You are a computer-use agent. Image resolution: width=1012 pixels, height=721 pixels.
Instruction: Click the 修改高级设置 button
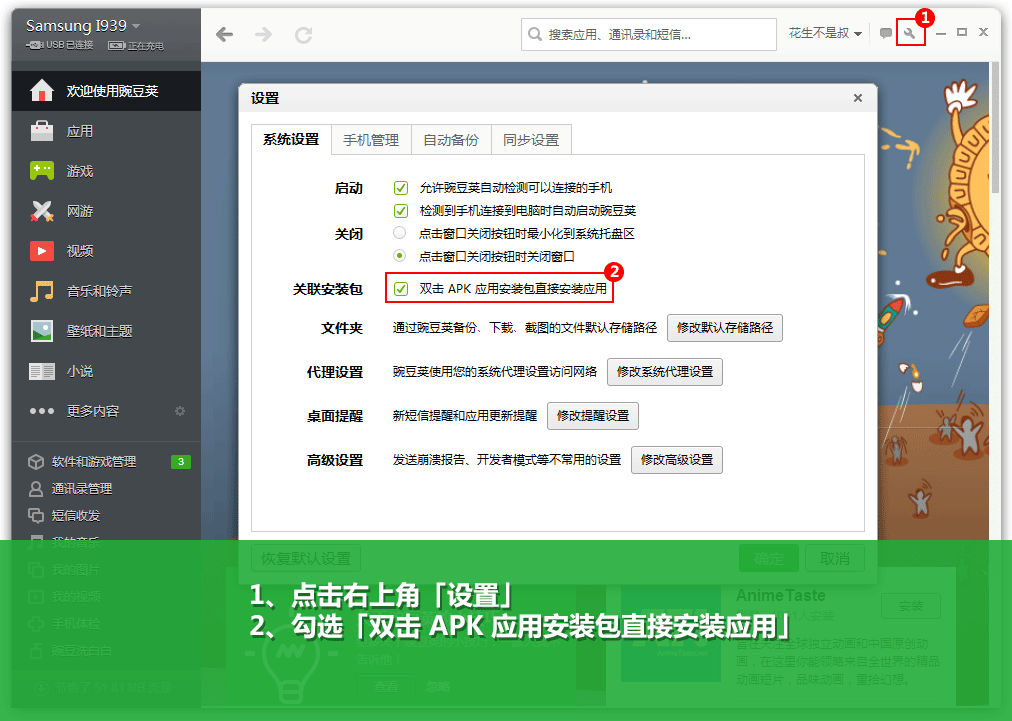coord(677,460)
